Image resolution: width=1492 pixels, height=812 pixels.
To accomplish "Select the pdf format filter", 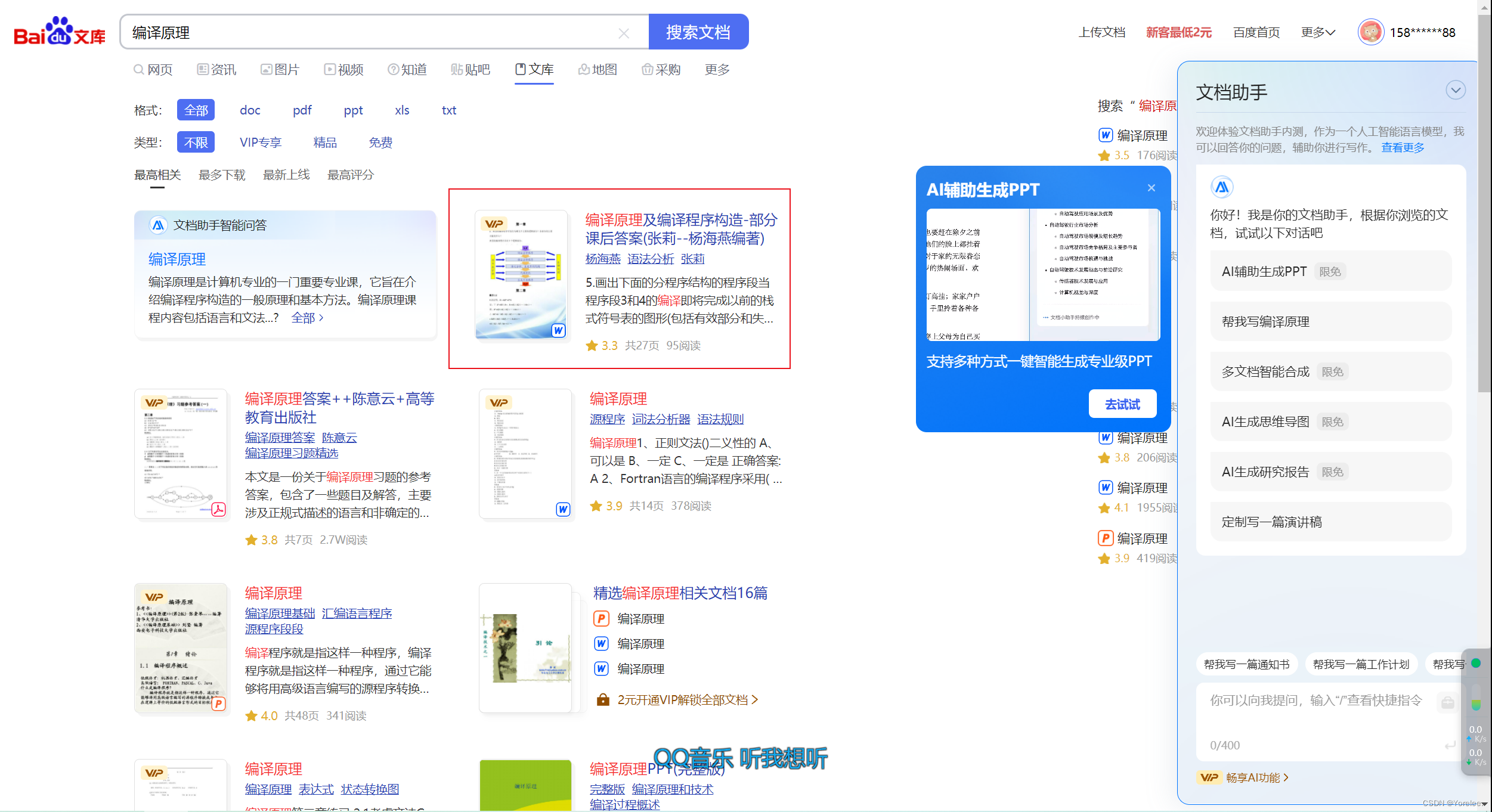I will 302,110.
